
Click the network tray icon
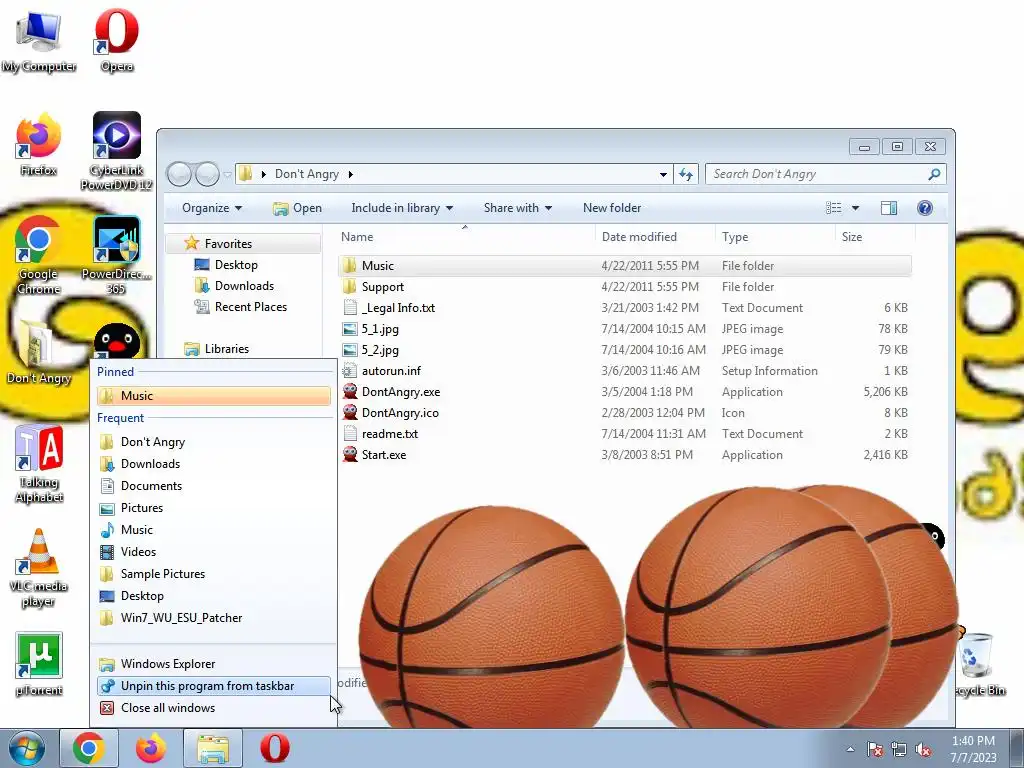[899, 750]
